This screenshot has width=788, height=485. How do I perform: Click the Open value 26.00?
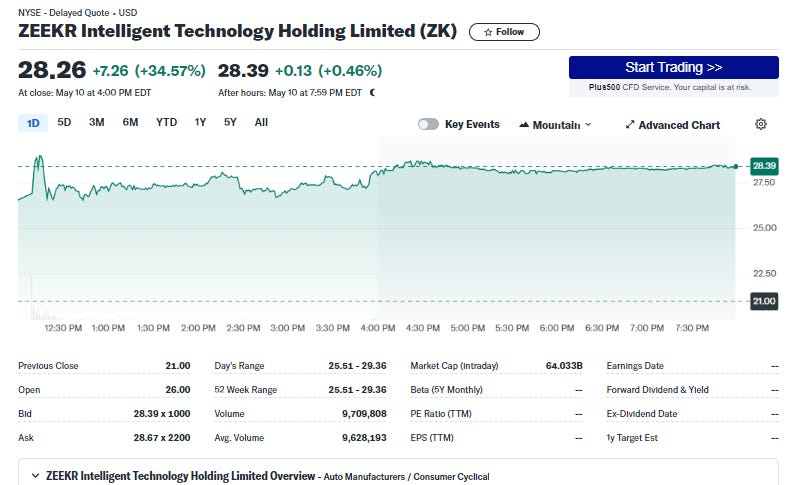tap(178, 390)
